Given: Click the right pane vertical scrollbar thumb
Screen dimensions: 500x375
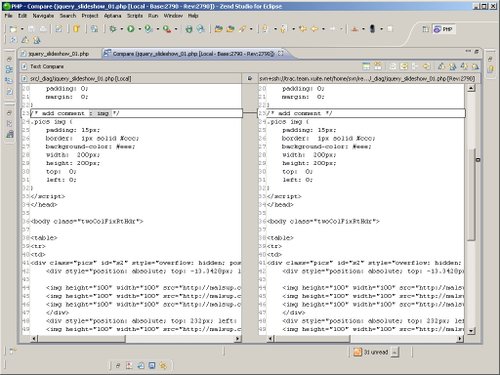Looking at the screenshot, I should tap(471, 195).
